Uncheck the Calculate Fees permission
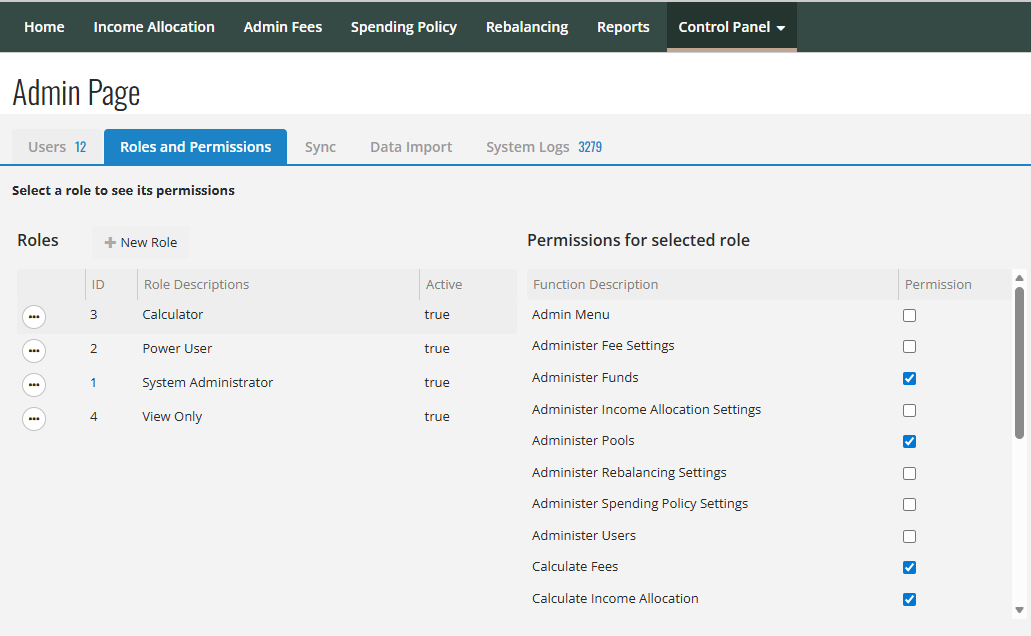1031x636 pixels. [x=909, y=568]
